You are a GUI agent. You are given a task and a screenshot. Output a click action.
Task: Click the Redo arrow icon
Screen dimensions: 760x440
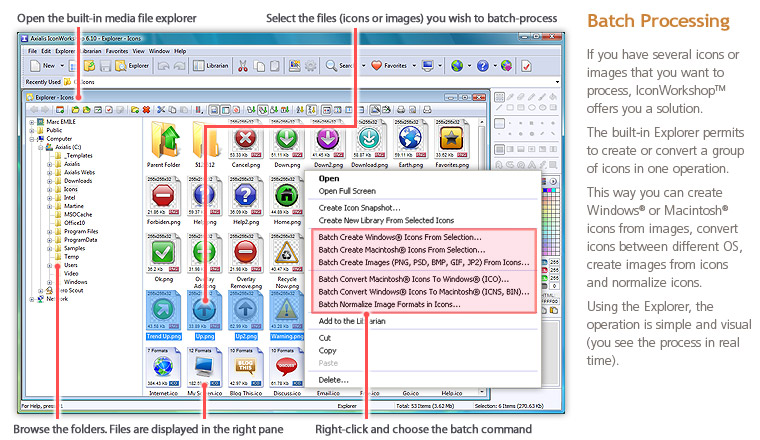[x=180, y=66]
